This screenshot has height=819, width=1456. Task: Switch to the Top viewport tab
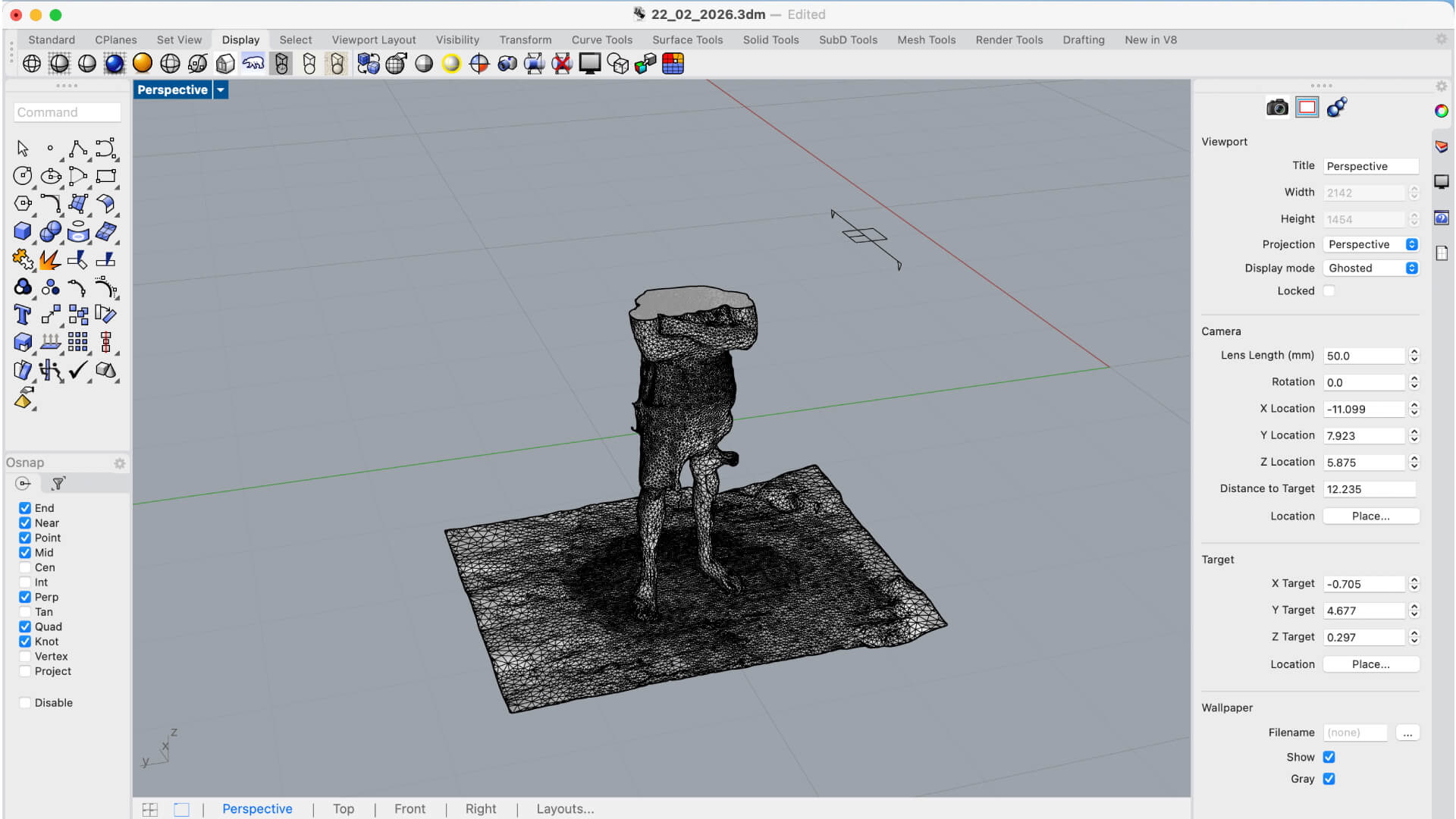344,809
